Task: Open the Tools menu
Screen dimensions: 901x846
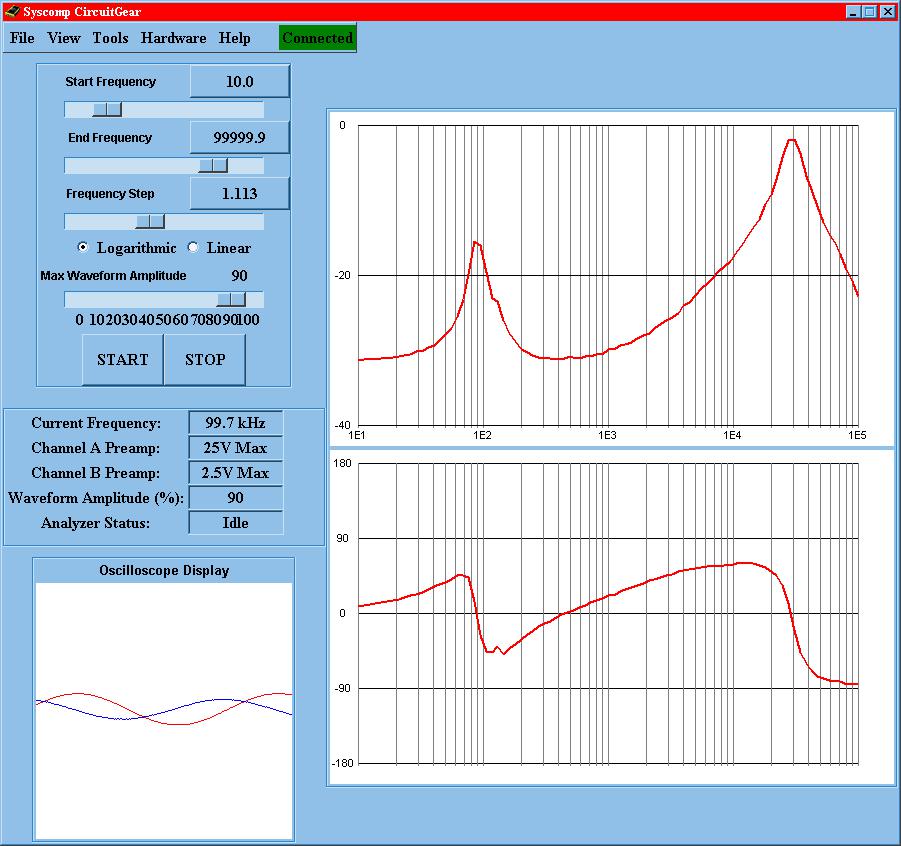Action: 110,38
